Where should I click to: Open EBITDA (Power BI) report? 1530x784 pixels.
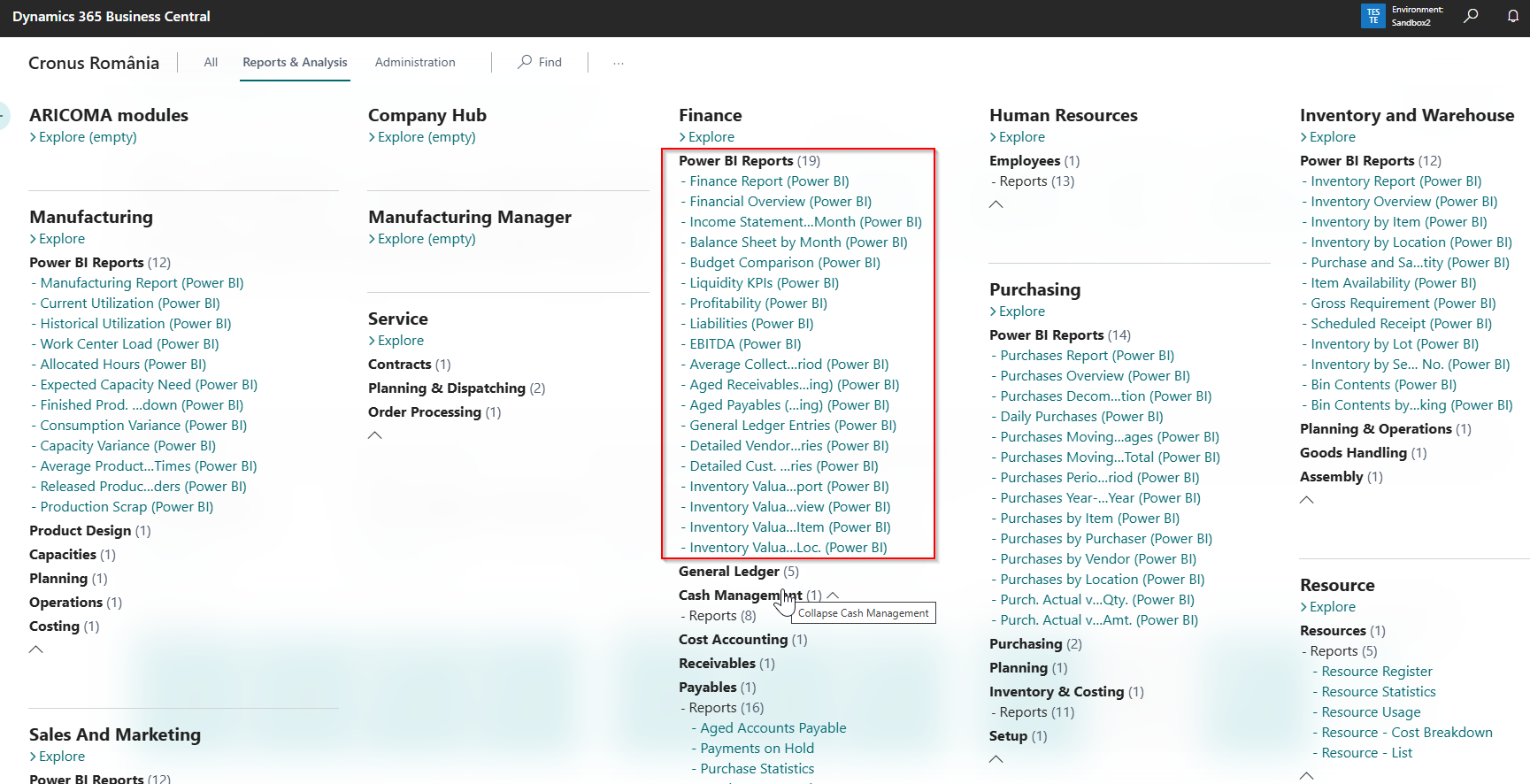point(745,344)
